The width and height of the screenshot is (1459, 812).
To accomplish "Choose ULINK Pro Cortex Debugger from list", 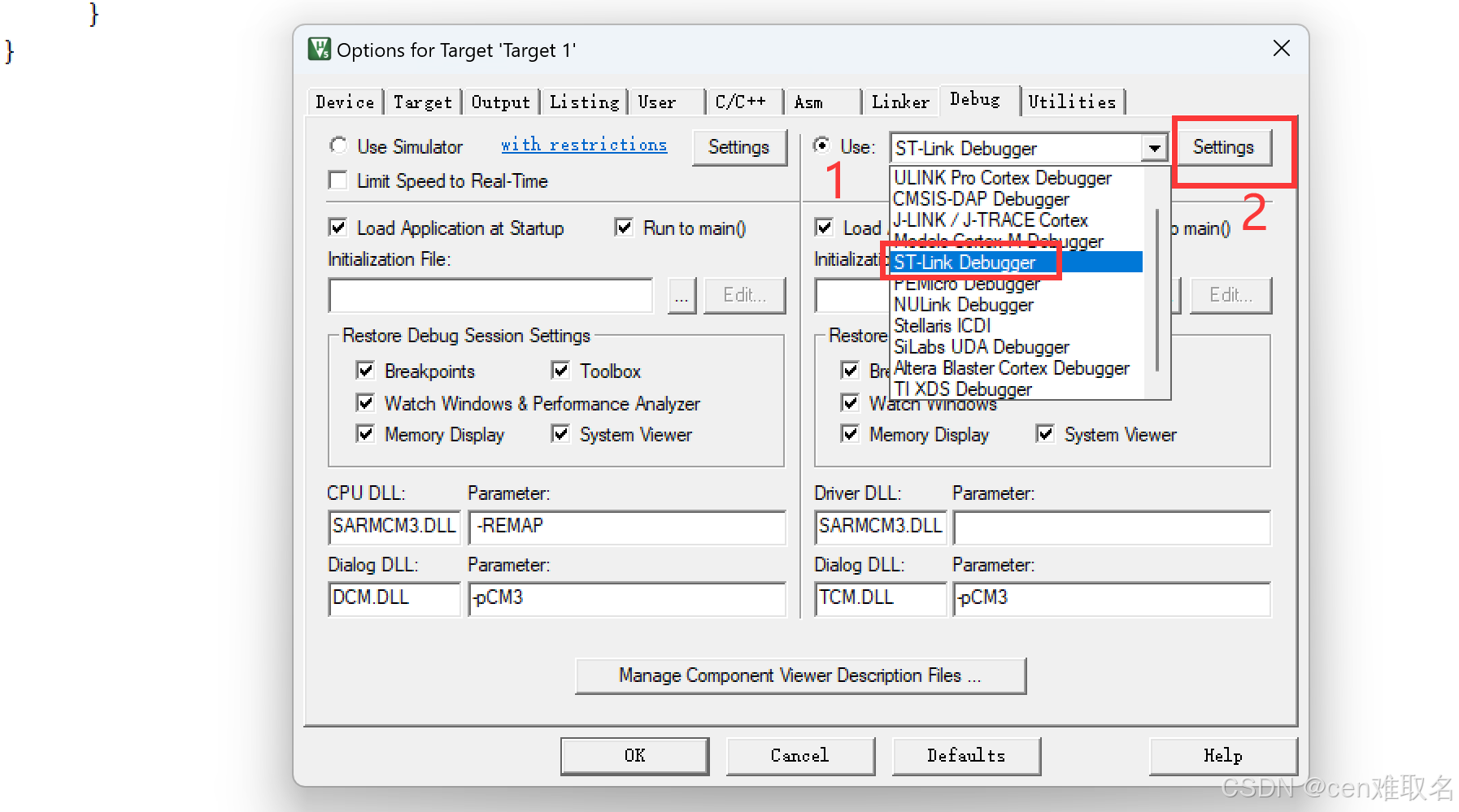I will 1017,178.
